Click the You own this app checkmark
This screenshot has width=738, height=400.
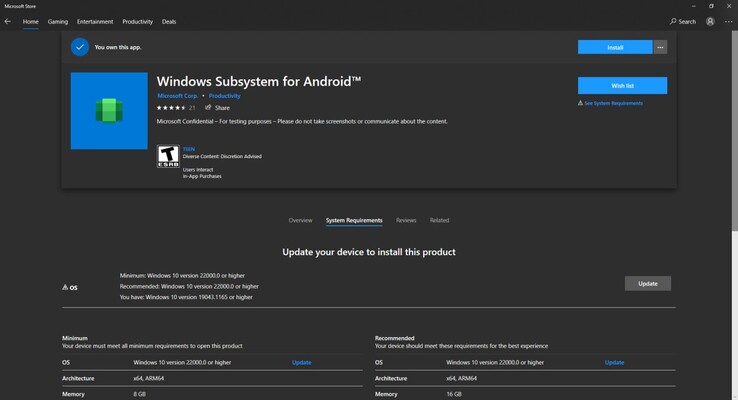coord(80,47)
